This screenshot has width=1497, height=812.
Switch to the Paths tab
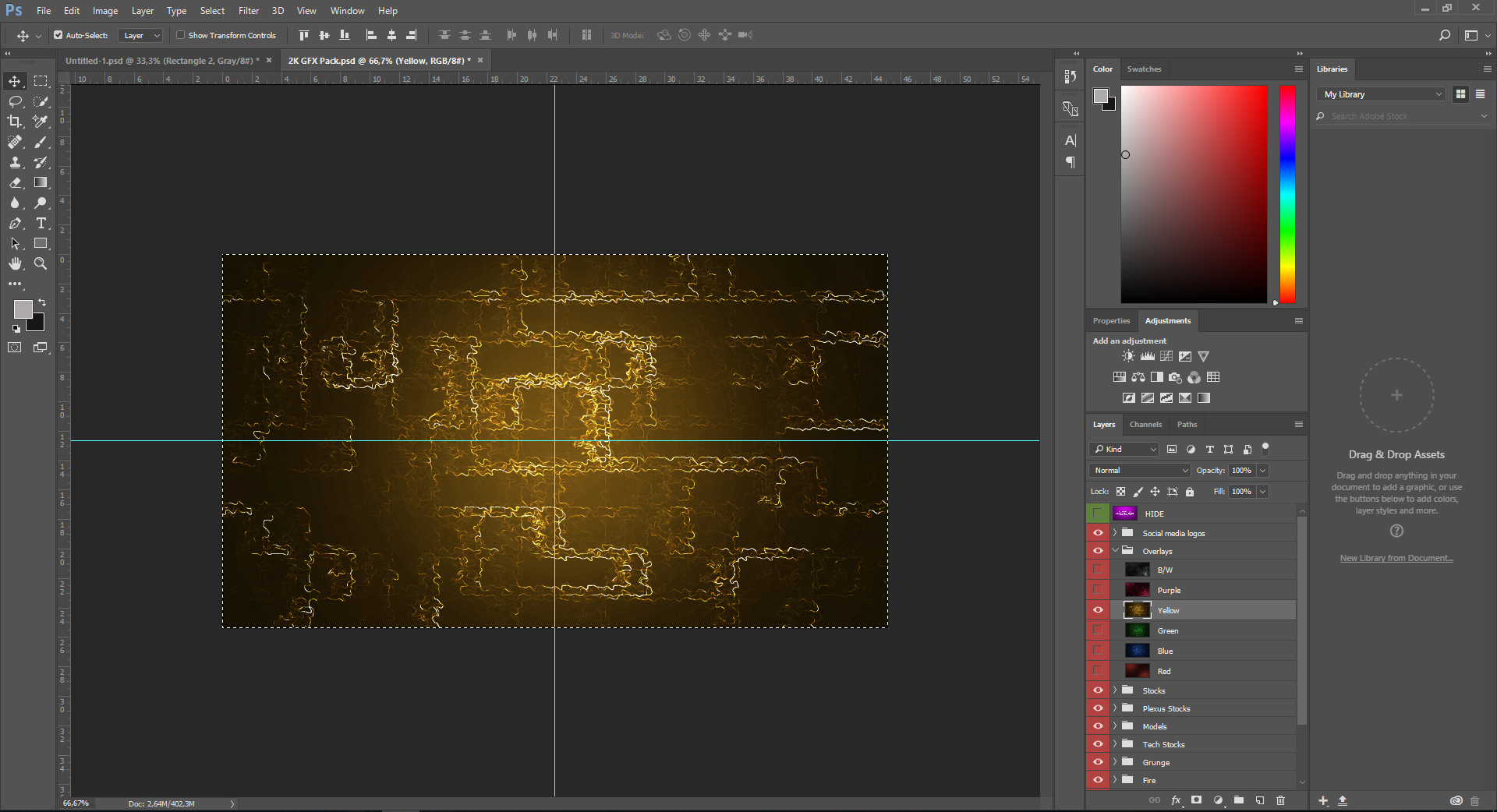(1187, 425)
